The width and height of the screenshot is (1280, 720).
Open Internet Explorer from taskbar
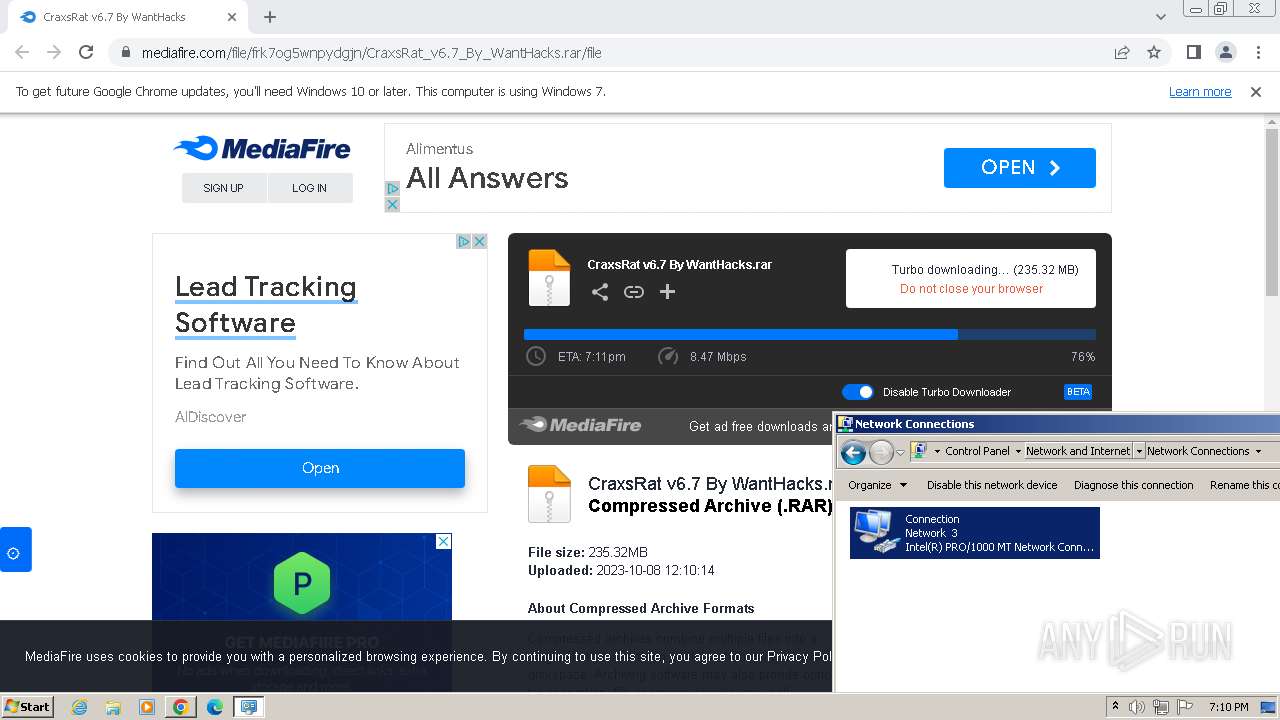79,707
